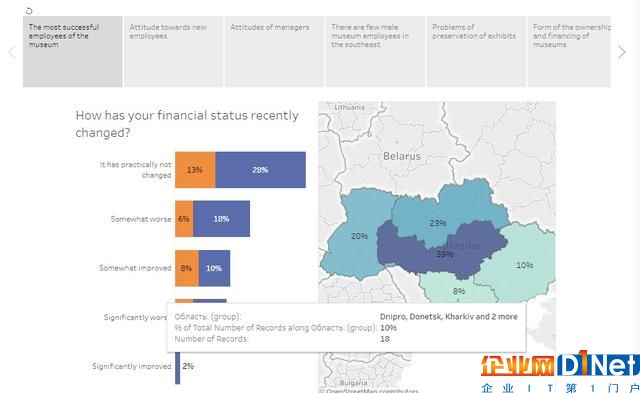Switch to 'Form of the ownership' tab
Image resolution: width=640 pixels, height=393 pixels.
point(569,51)
